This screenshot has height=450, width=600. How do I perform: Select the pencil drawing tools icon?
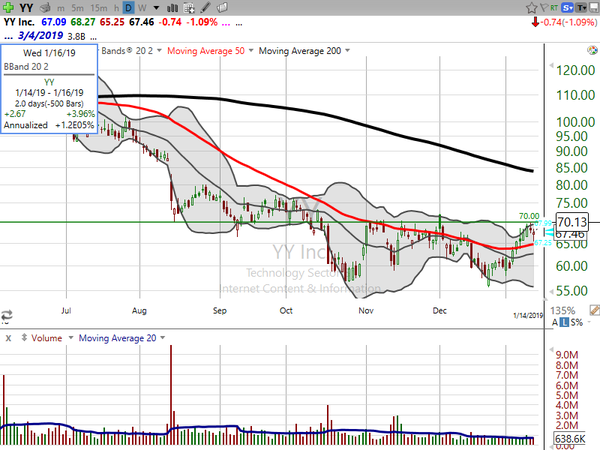click(x=205, y=7)
